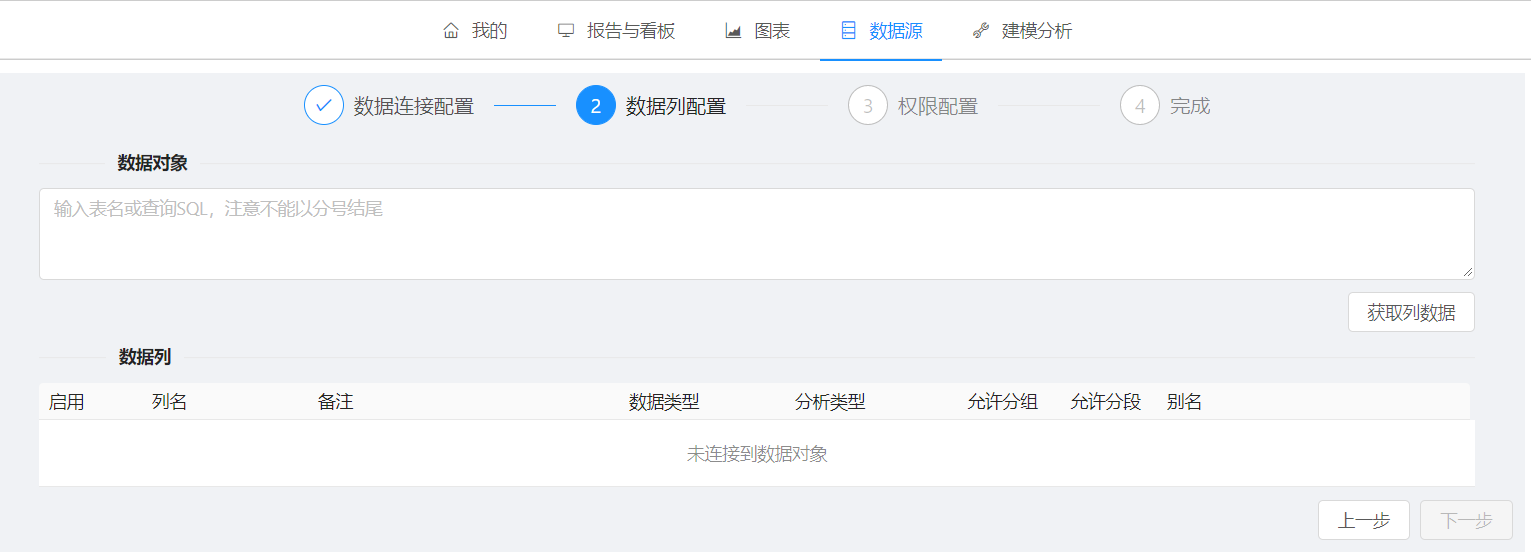Click the resize handle of the SQL textarea
This screenshot has height=557, width=1531.
pyautogui.click(x=1467, y=272)
